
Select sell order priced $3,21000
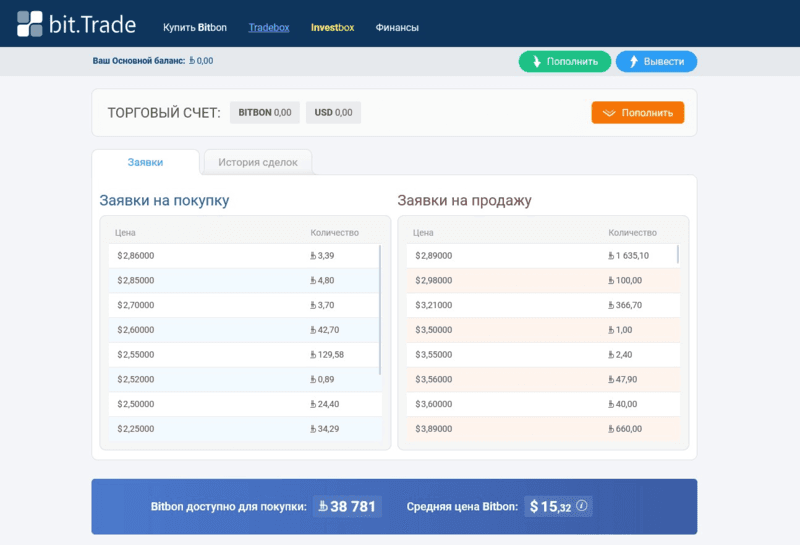(x=543, y=305)
